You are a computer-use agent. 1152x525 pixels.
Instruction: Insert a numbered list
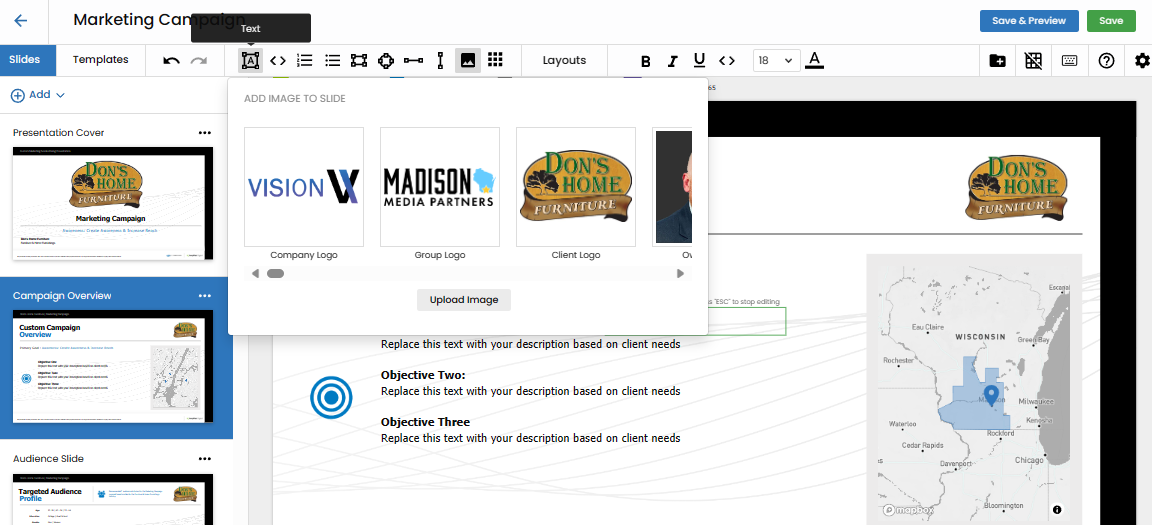305,61
